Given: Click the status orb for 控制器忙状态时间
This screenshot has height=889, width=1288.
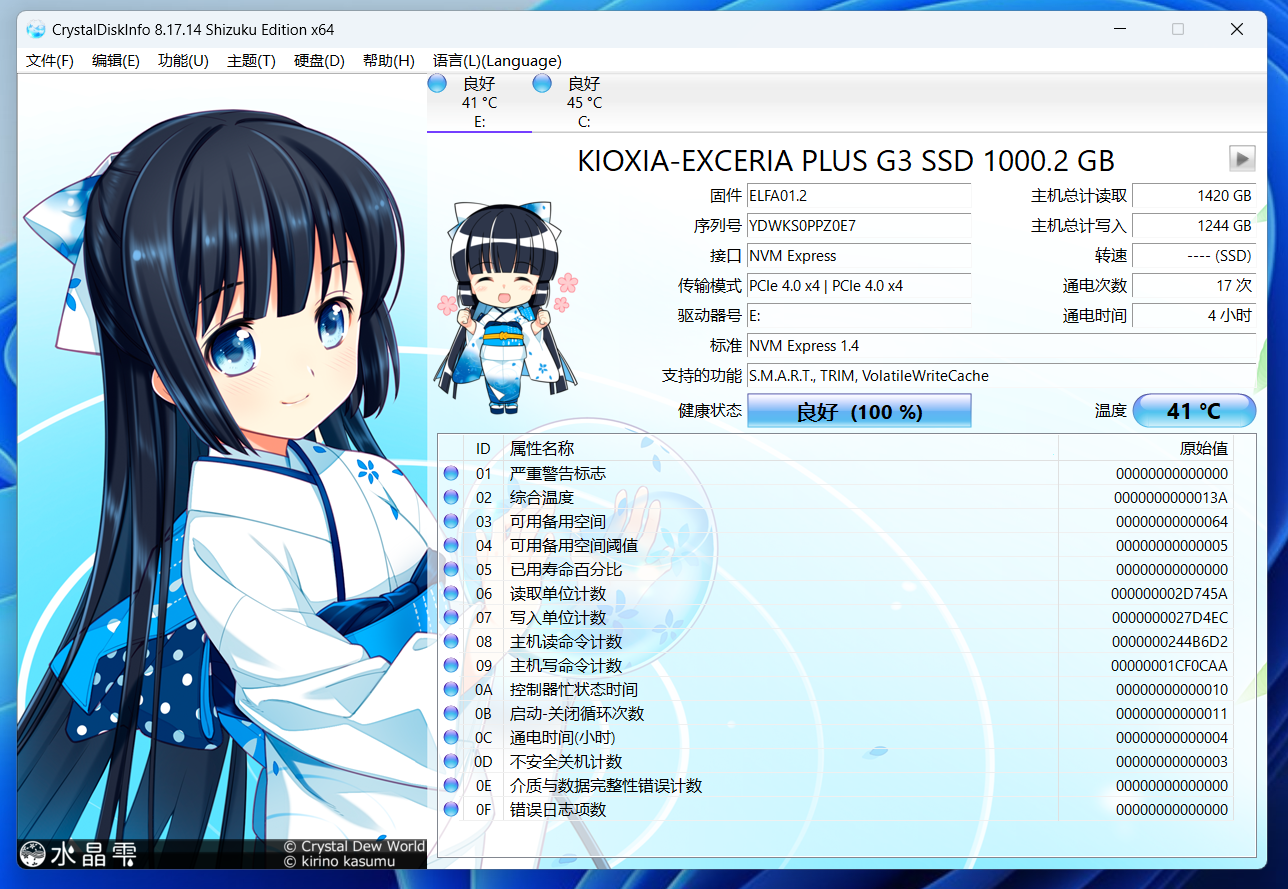Looking at the screenshot, I should pos(451,689).
